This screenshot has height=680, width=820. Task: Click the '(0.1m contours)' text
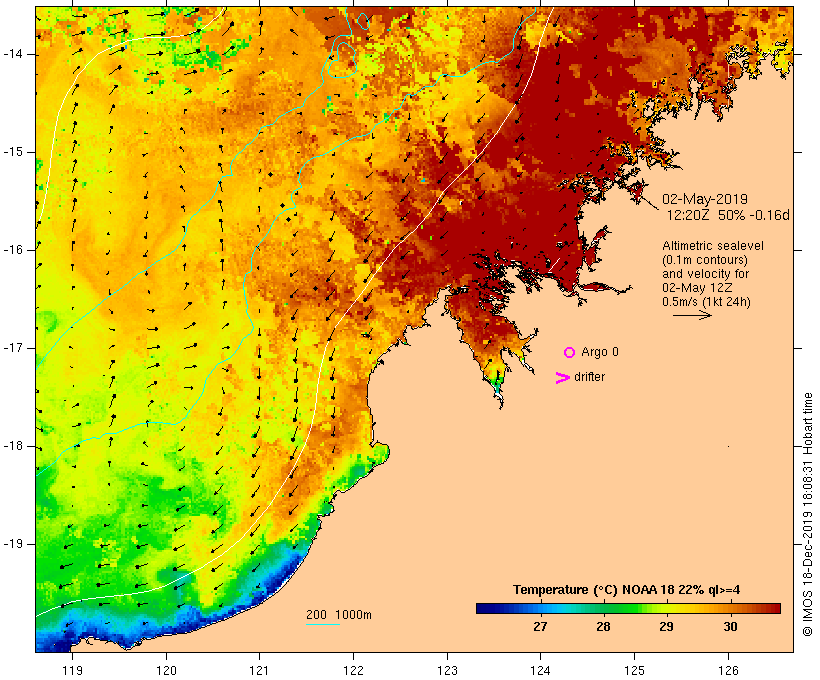(704, 260)
